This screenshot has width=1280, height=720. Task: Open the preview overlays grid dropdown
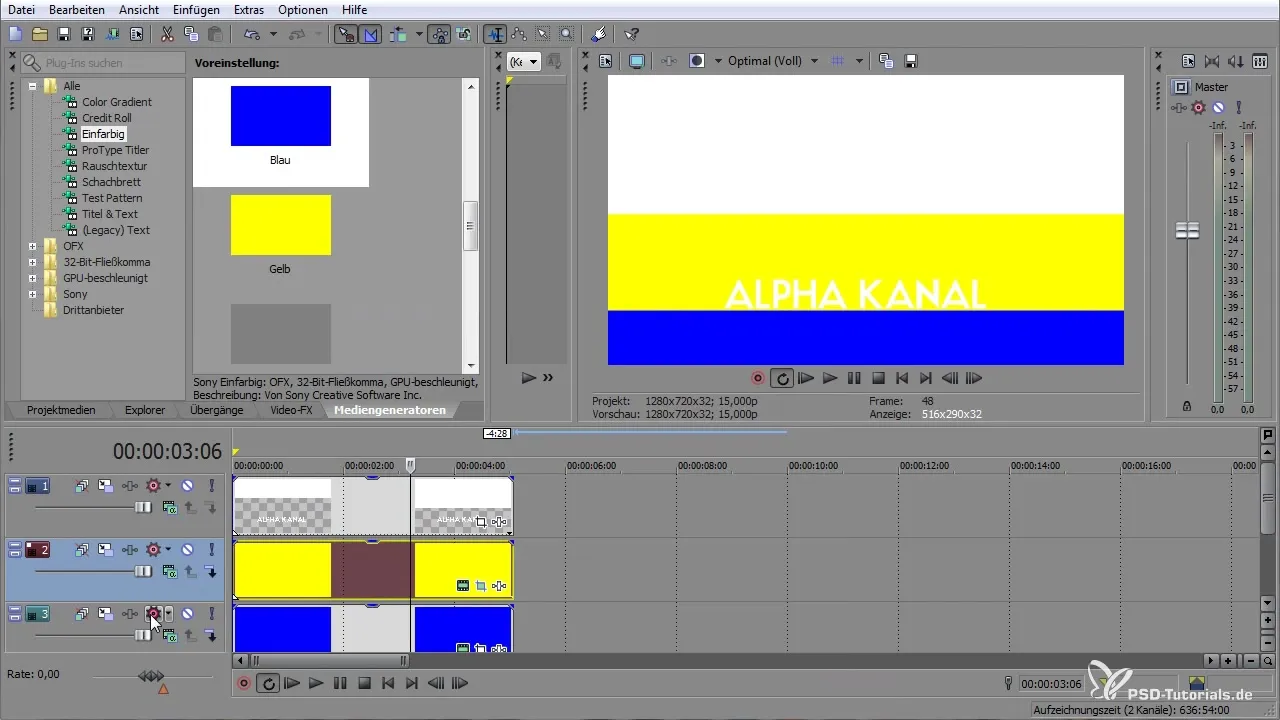tap(860, 61)
